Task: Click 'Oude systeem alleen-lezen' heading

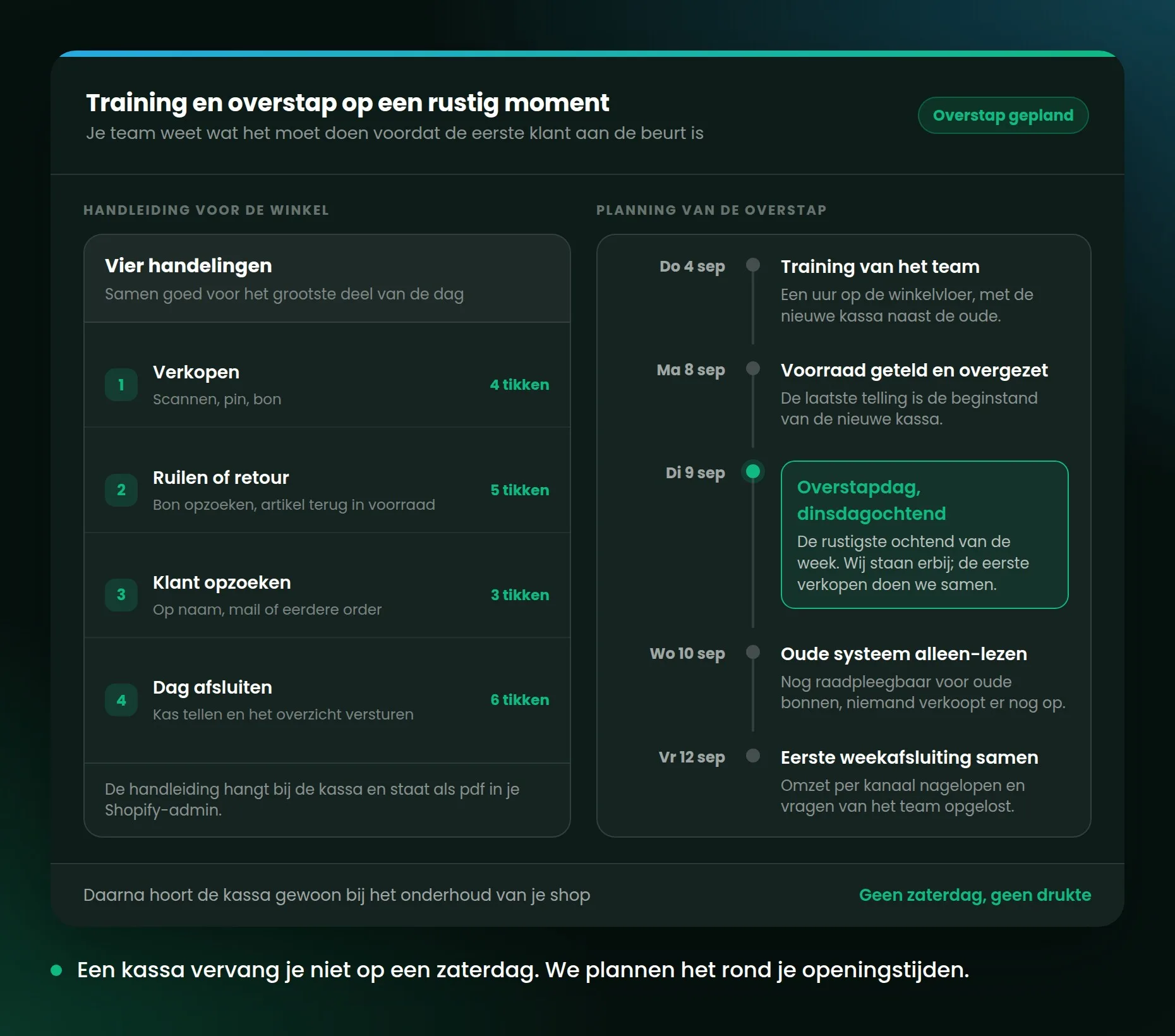Action: coord(903,654)
